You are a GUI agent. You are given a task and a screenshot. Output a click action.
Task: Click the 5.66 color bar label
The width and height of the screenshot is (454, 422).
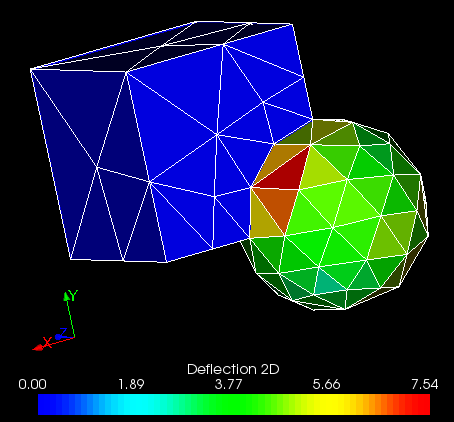(326, 384)
